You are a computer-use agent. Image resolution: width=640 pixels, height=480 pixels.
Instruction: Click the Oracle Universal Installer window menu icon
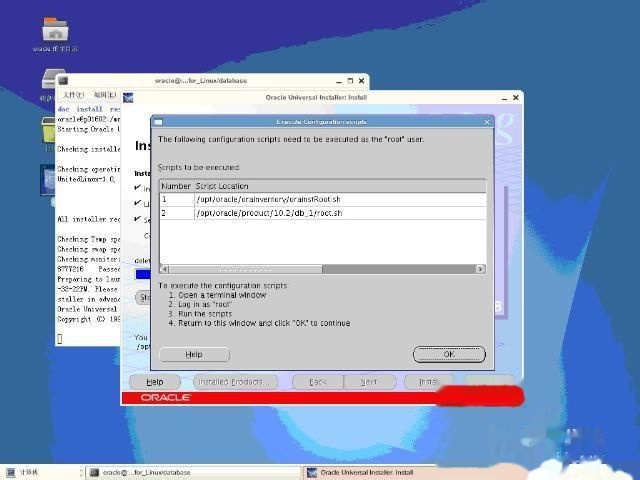click(x=128, y=98)
